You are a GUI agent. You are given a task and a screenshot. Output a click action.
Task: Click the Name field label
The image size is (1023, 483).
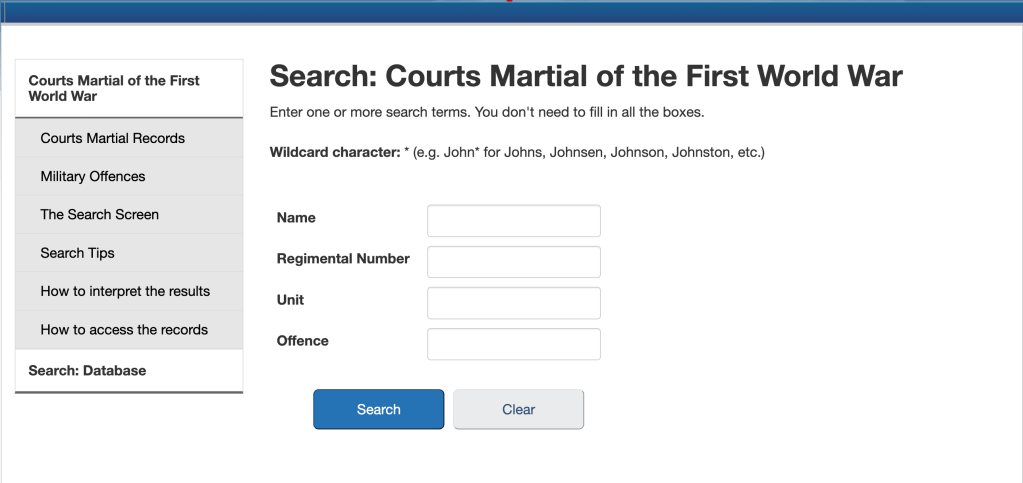(x=296, y=217)
